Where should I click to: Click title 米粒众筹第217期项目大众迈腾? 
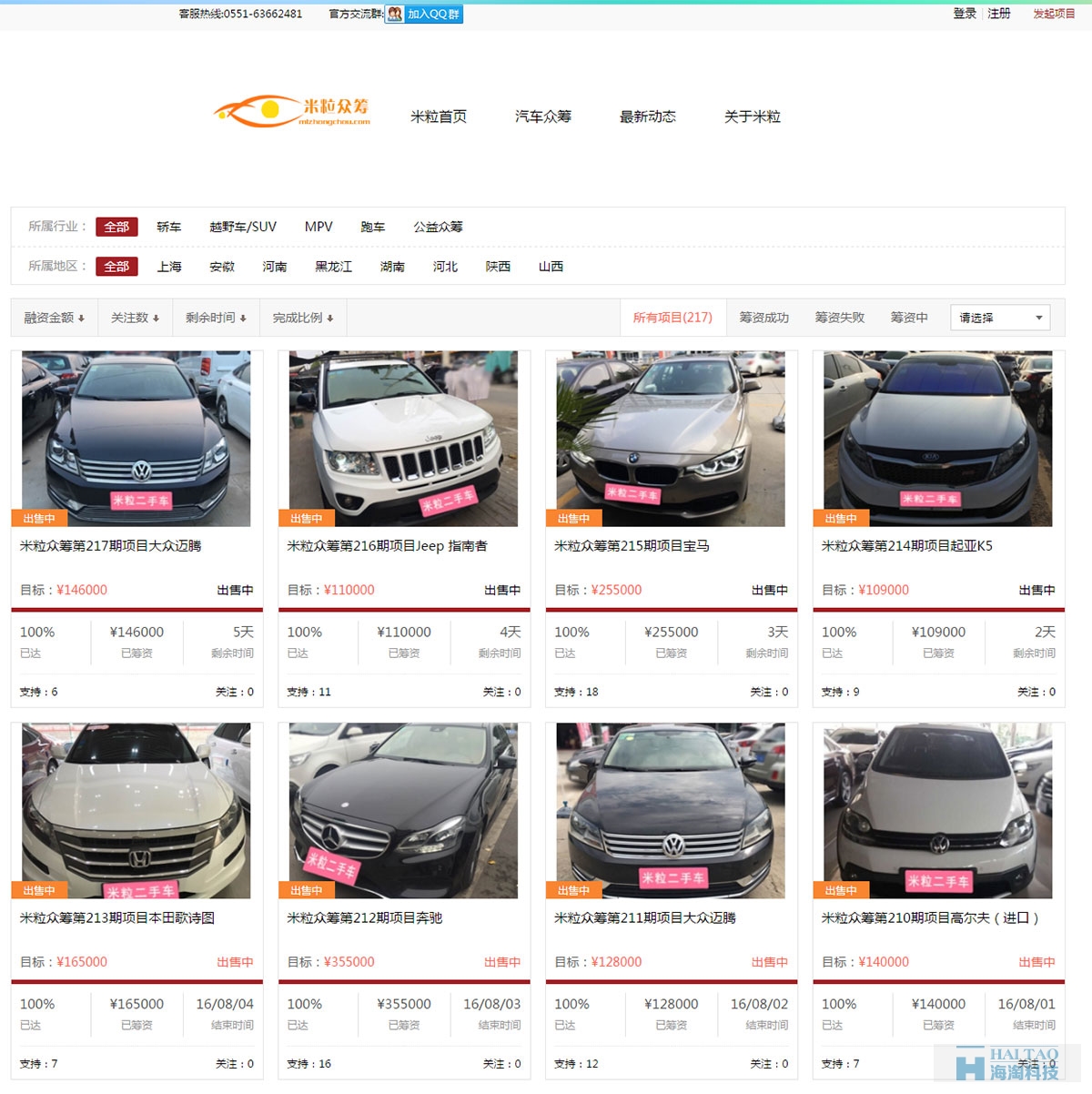[111, 546]
